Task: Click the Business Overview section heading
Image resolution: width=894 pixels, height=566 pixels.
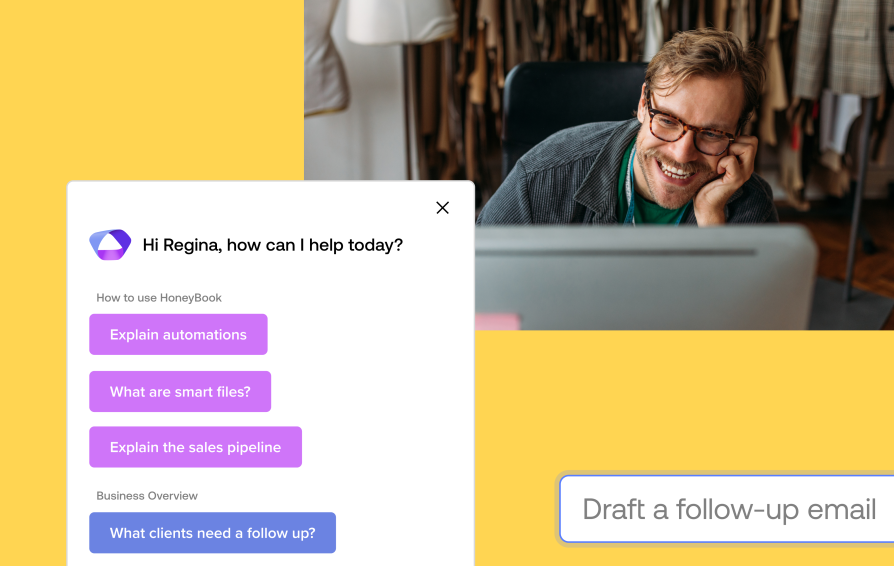Action: click(x=147, y=495)
